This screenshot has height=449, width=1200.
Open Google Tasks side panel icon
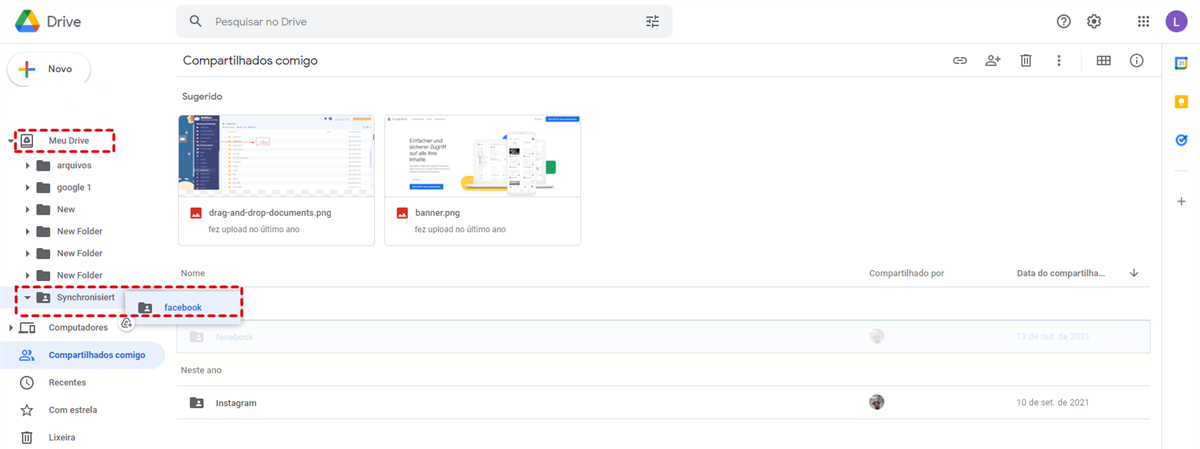(1181, 141)
